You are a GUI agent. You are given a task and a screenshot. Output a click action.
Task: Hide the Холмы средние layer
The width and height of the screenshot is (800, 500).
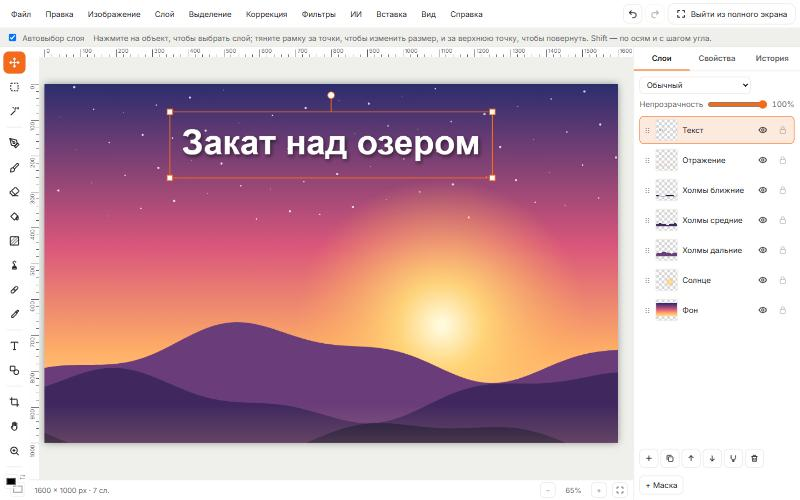pos(763,220)
